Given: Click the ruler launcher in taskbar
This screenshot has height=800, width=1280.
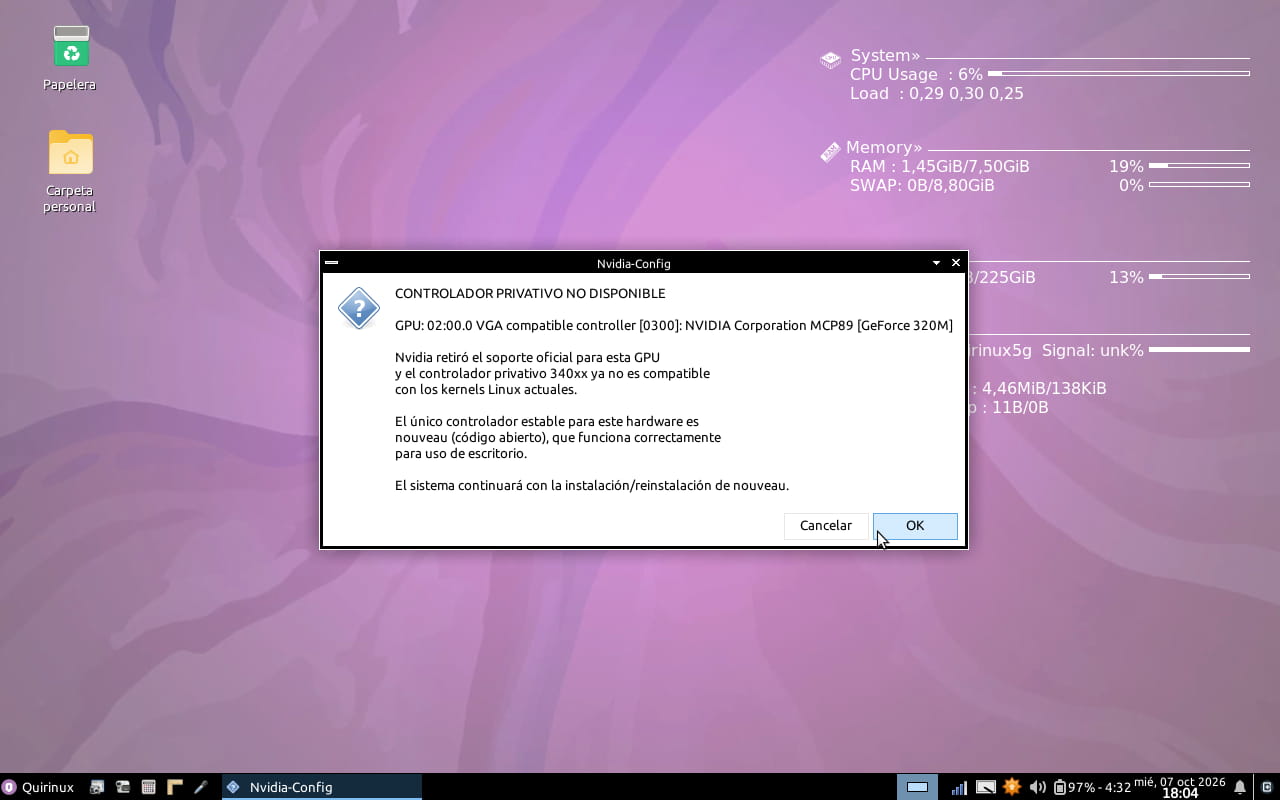Looking at the screenshot, I should pos(175,787).
